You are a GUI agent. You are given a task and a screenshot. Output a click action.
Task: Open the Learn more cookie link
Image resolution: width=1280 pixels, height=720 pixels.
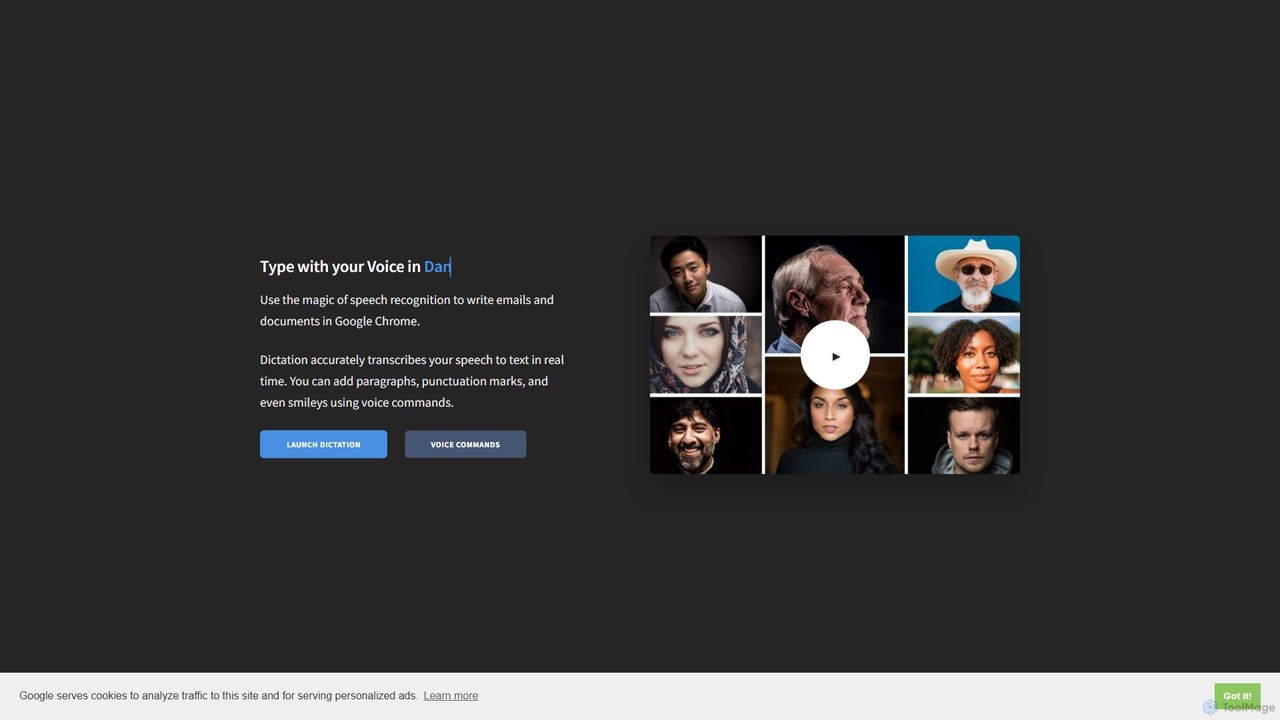point(451,696)
